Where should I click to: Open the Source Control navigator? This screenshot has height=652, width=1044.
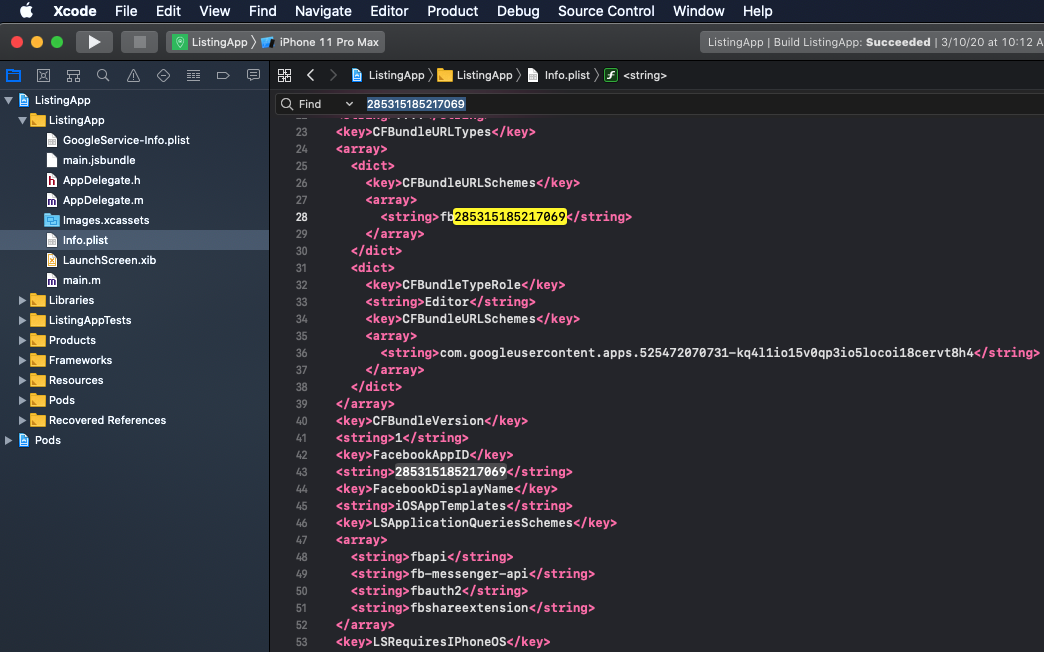click(43, 76)
